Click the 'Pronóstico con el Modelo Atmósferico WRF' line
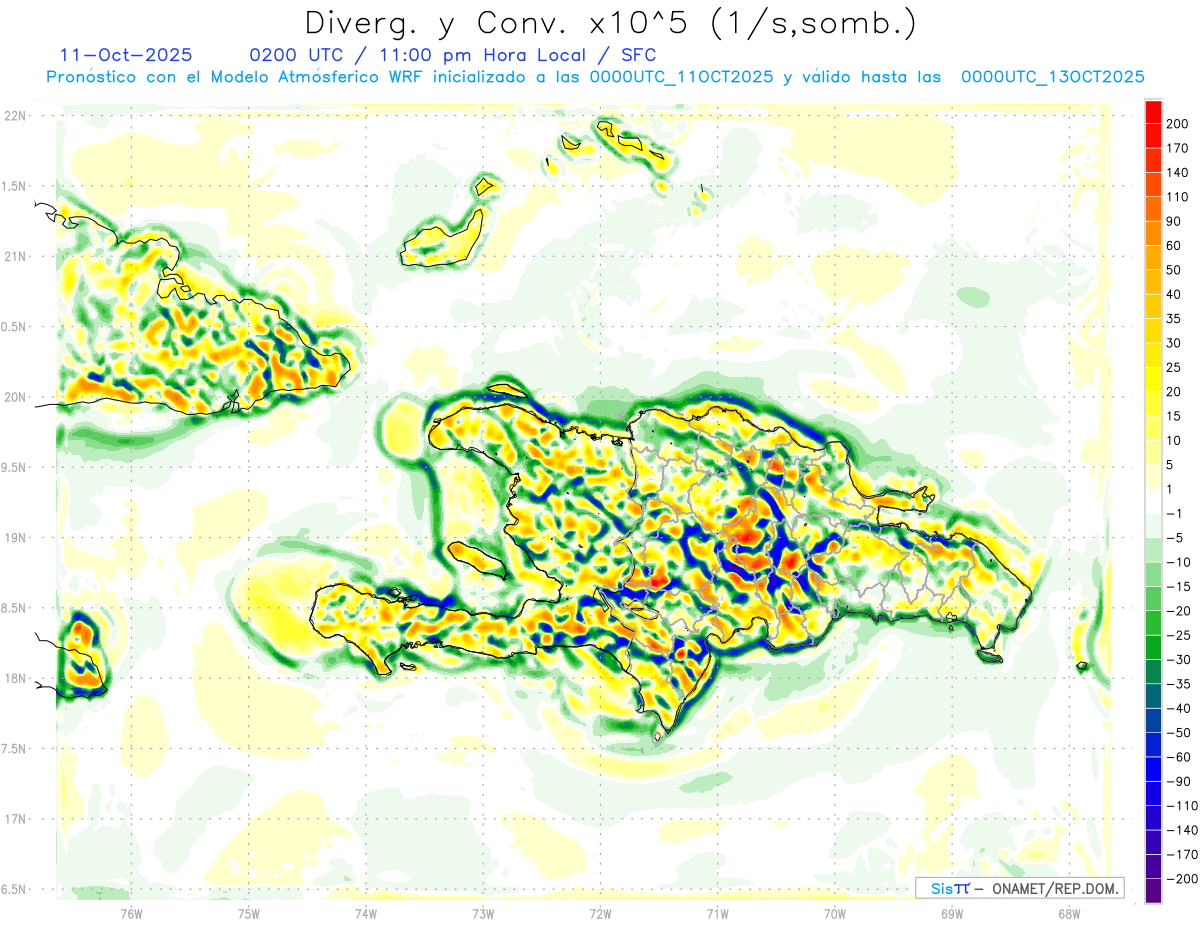The height and width of the screenshot is (927, 1200). (x=596, y=77)
